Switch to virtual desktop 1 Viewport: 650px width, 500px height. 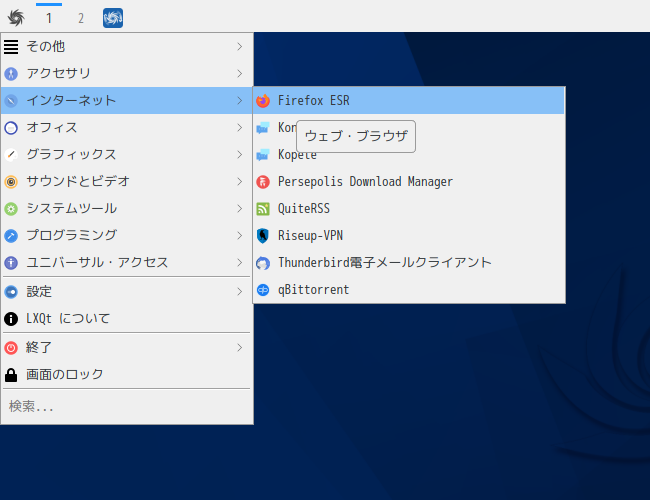pyautogui.click(x=49, y=18)
